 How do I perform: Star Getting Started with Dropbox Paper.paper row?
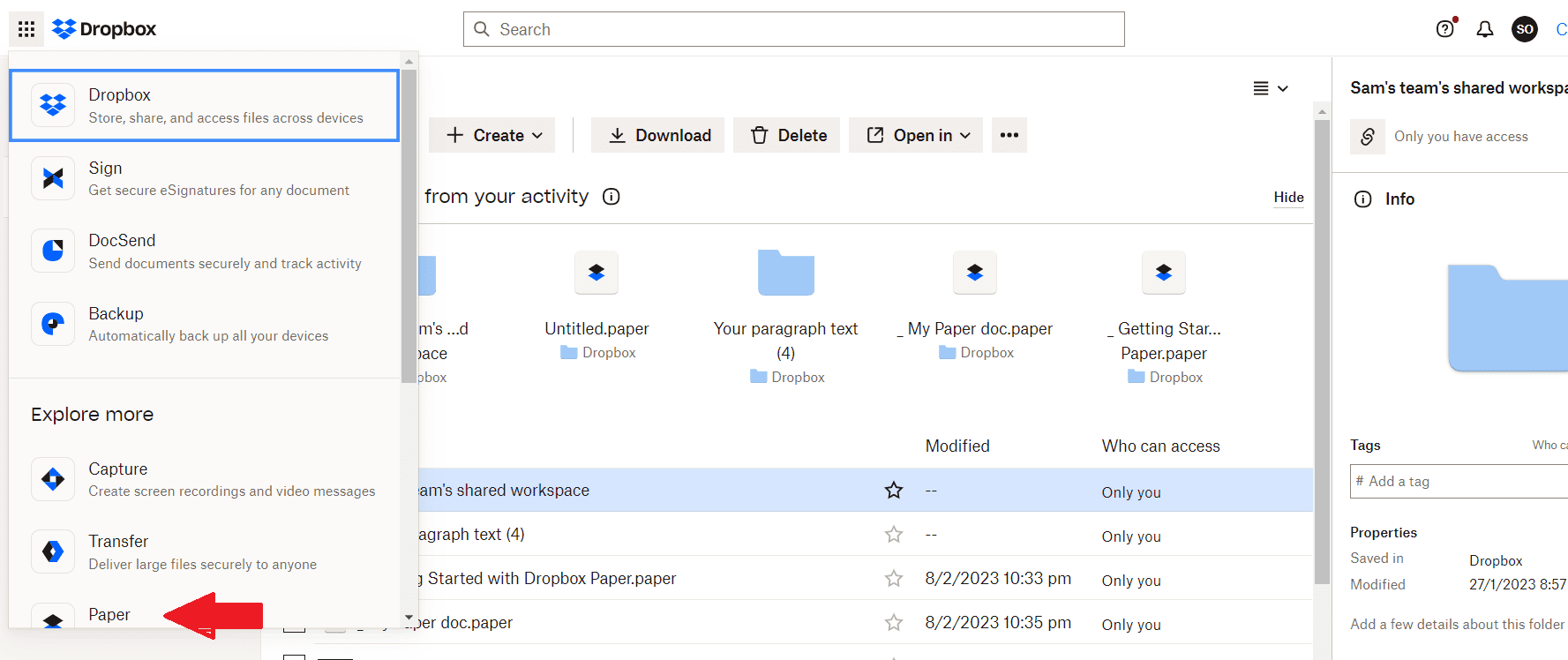click(x=894, y=578)
